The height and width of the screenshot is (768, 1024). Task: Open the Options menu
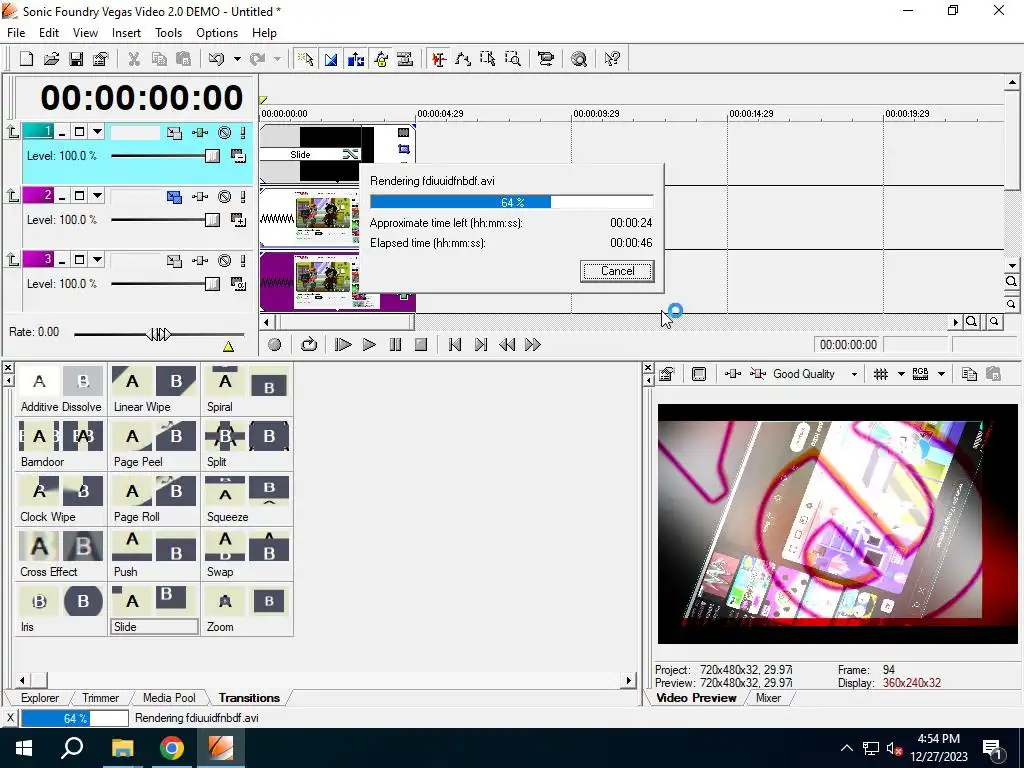click(217, 33)
